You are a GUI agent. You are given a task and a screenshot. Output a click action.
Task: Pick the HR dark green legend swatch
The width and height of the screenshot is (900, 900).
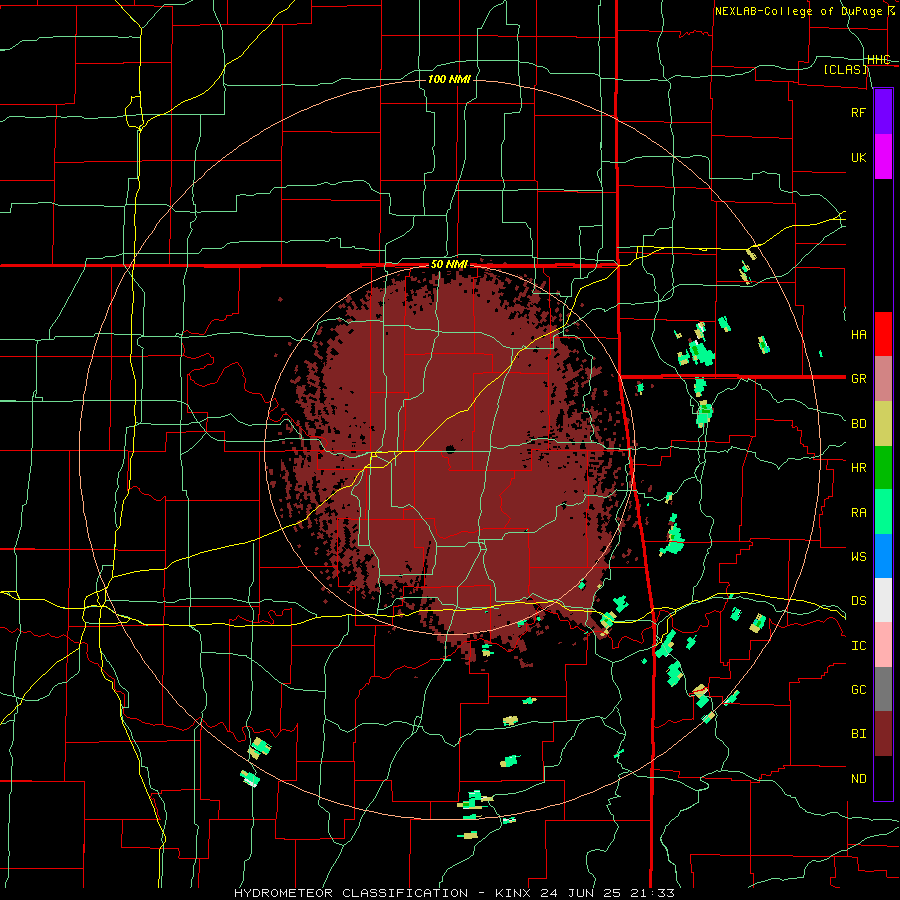pos(883,468)
